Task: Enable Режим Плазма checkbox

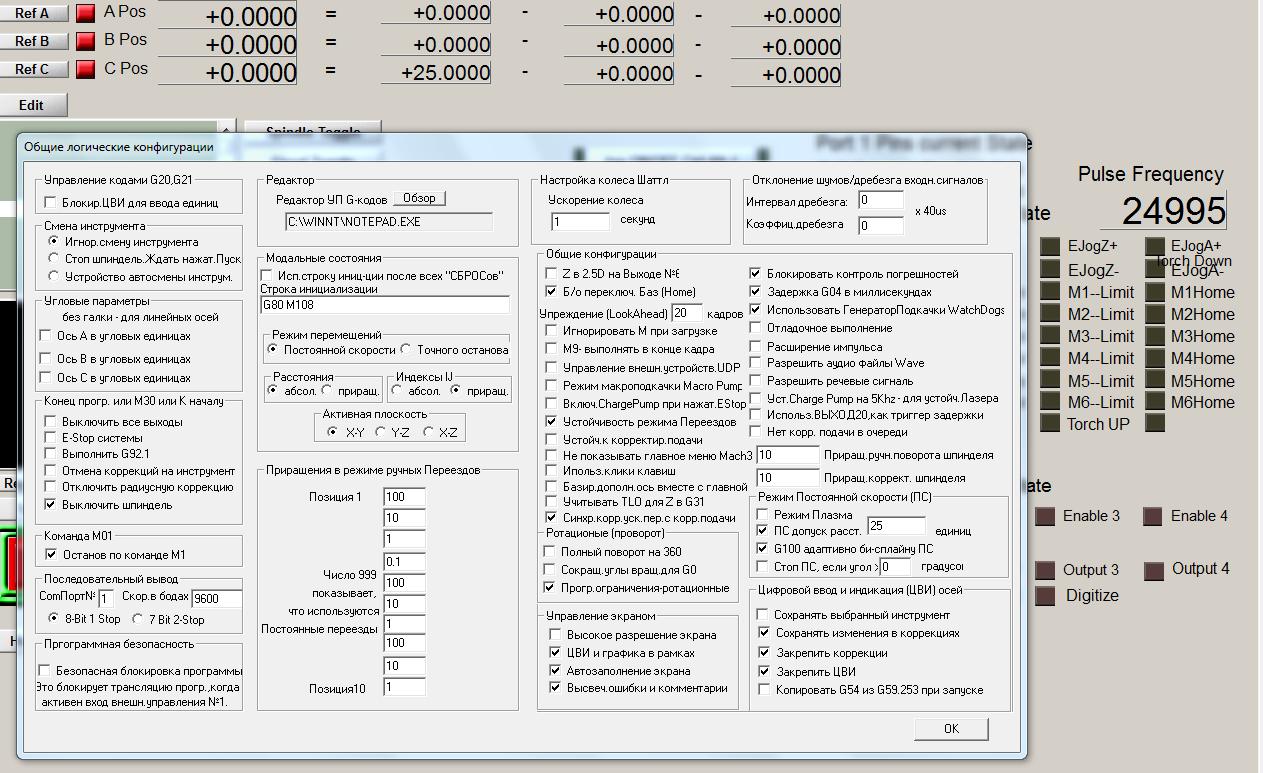Action: pyautogui.click(x=763, y=515)
